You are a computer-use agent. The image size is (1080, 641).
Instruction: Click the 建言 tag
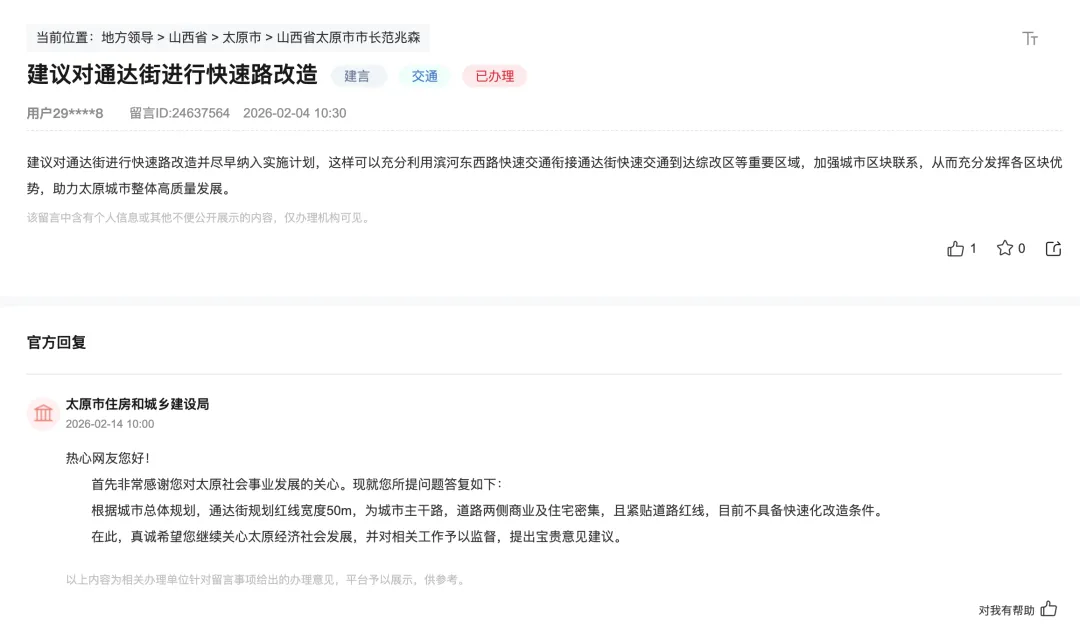point(357,76)
